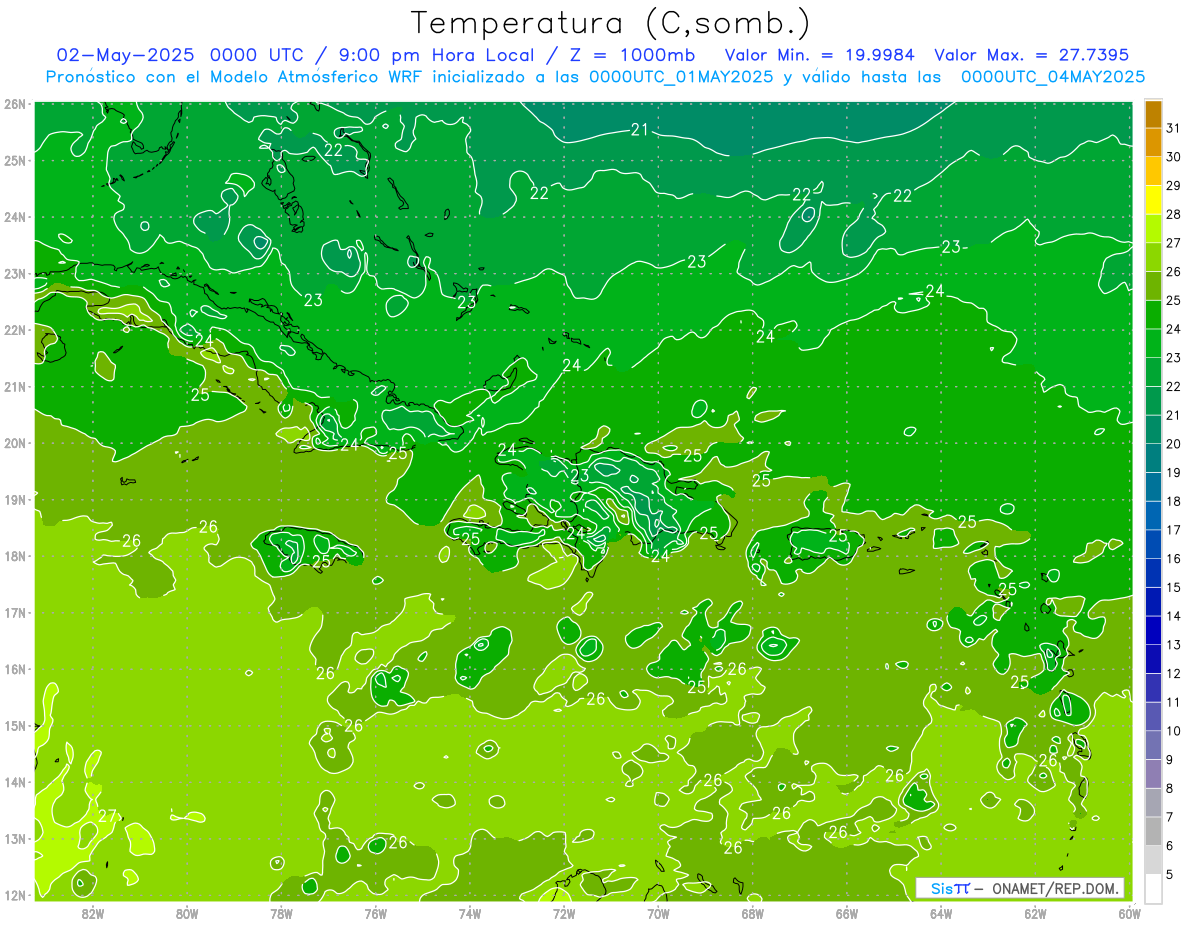This screenshot has width=1200, height=927.
Task: Click the 70W longitude axis label
Action: click(658, 912)
